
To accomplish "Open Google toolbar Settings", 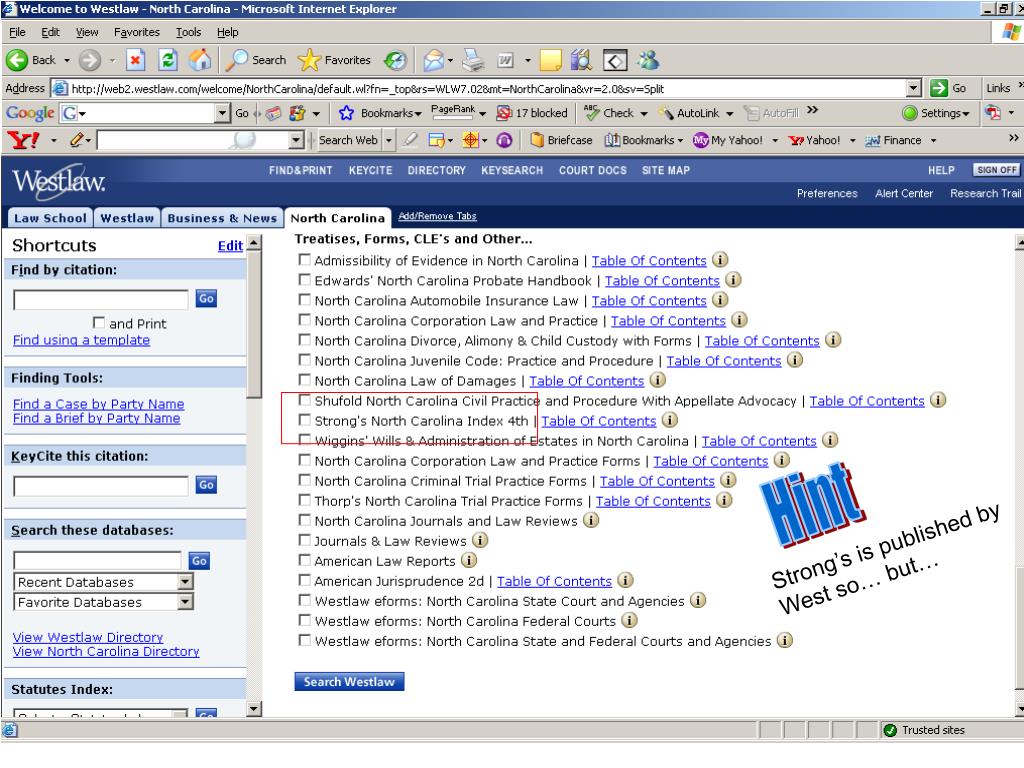I will (x=935, y=113).
